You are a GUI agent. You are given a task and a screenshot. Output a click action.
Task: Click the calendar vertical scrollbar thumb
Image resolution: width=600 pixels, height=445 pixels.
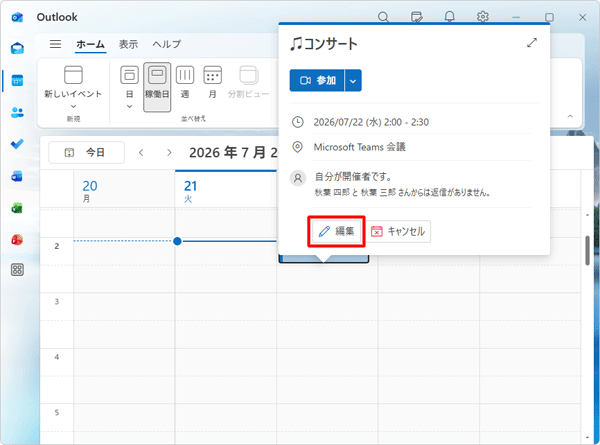coord(587,250)
